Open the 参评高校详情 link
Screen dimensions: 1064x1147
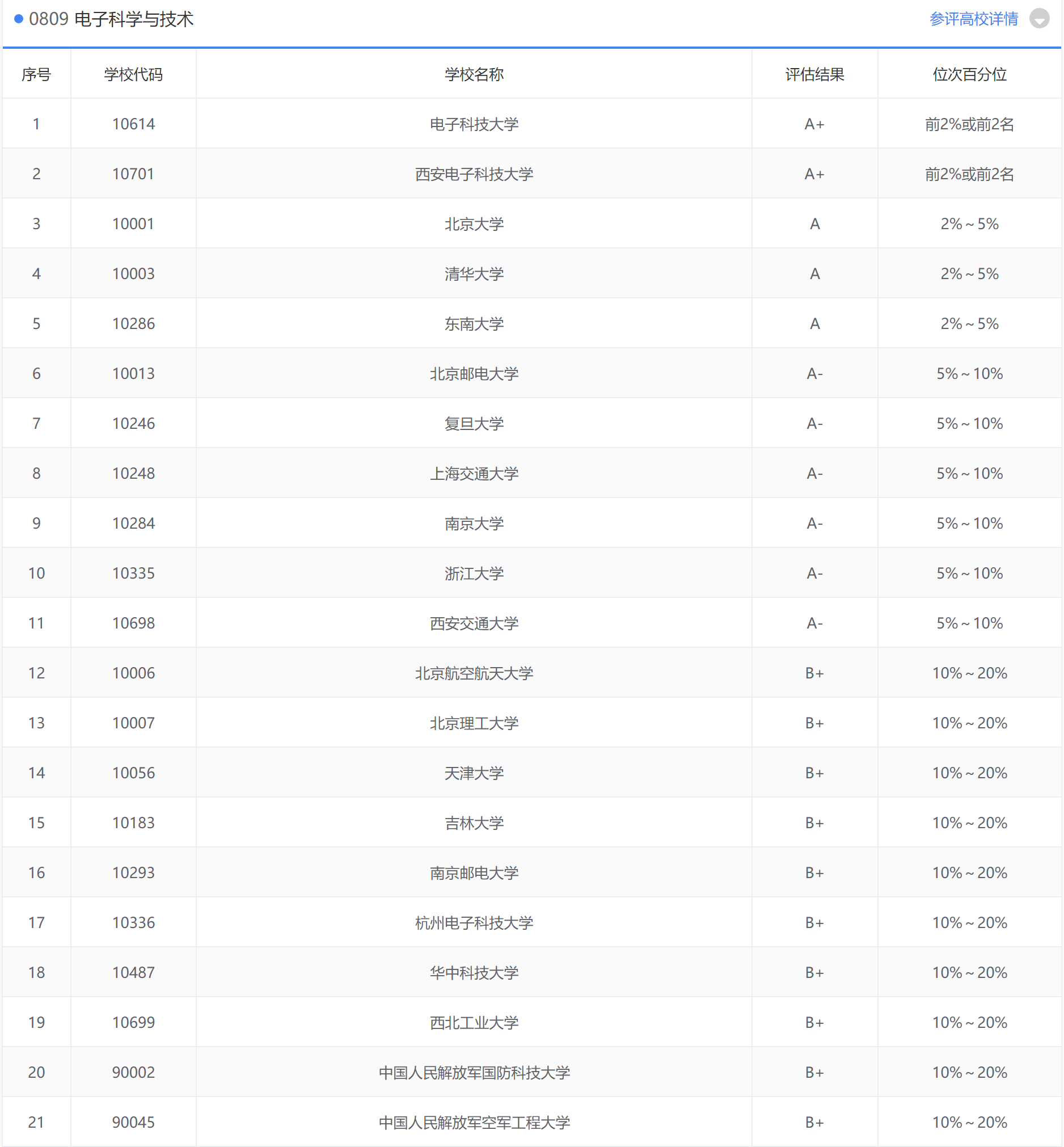click(974, 19)
